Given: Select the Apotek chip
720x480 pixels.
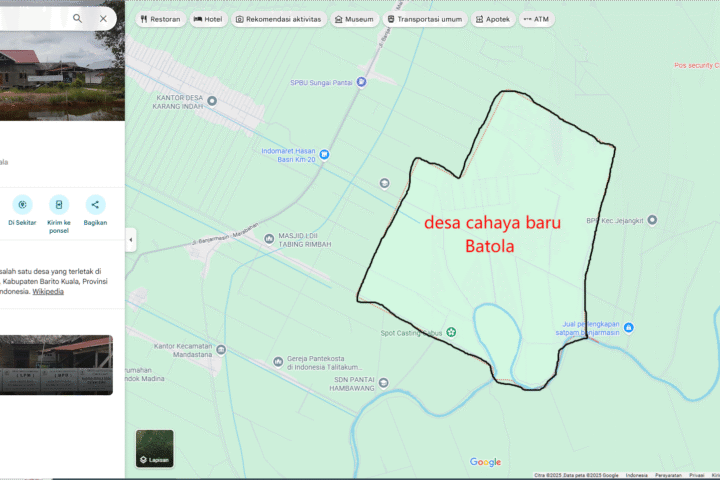Looking at the screenshot, I should pos(493,19).
